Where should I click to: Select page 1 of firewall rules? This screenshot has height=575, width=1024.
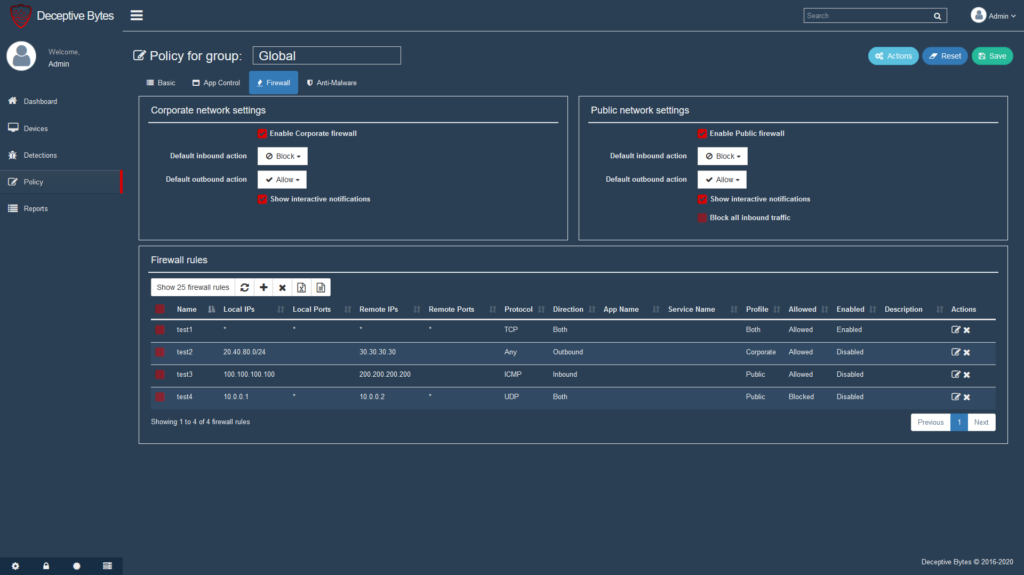point(959,422)
